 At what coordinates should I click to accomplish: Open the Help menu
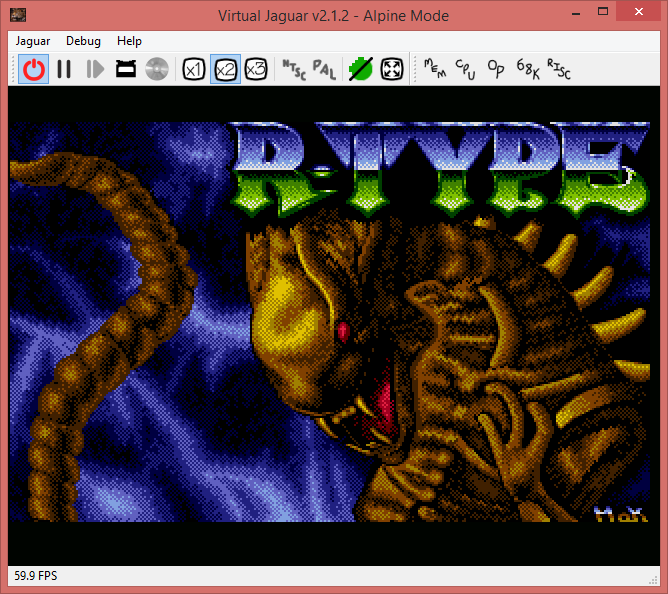click(x=129, y=41)
